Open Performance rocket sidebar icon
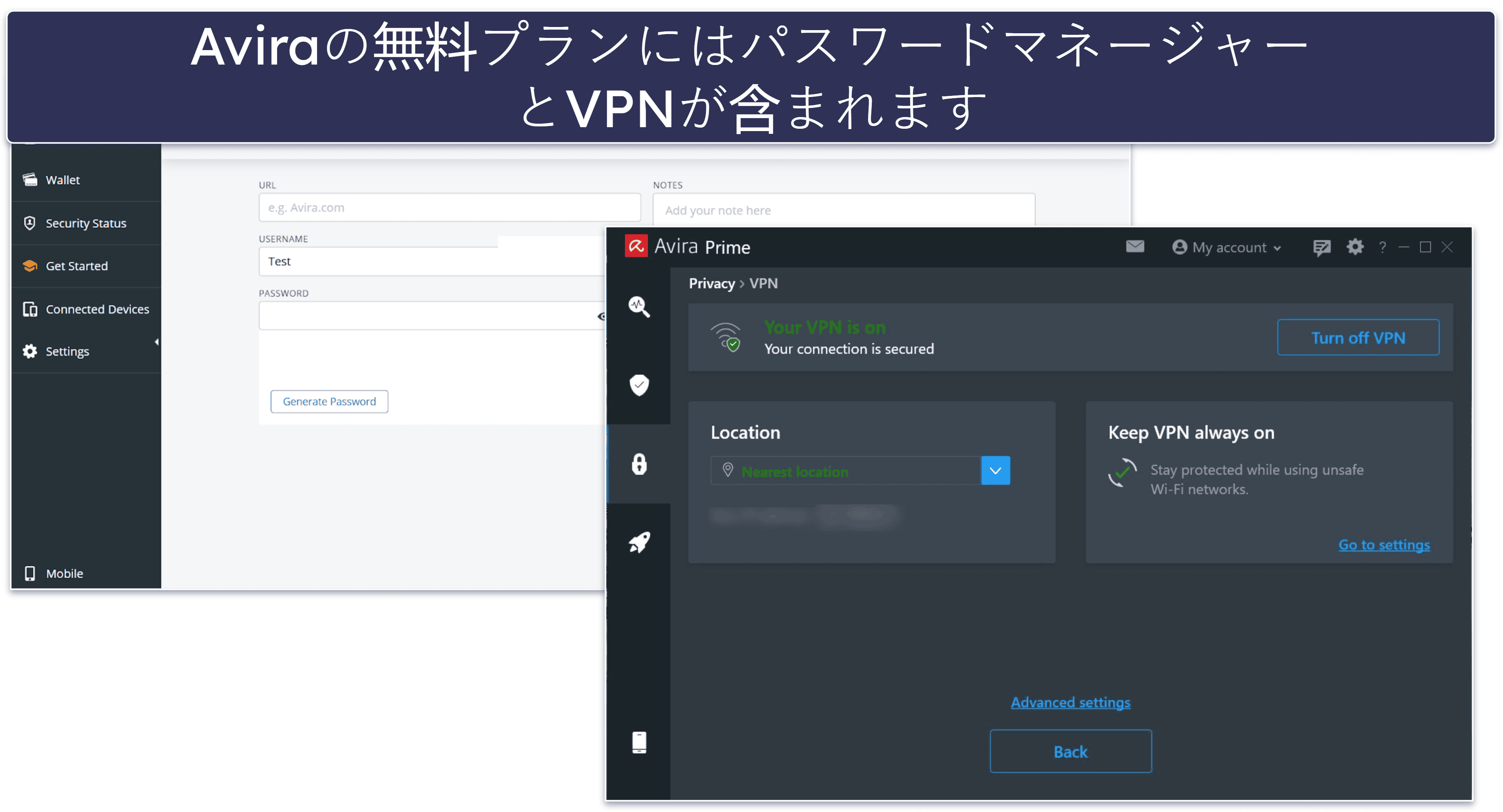The image size is (1503, 812). [639, 542]
